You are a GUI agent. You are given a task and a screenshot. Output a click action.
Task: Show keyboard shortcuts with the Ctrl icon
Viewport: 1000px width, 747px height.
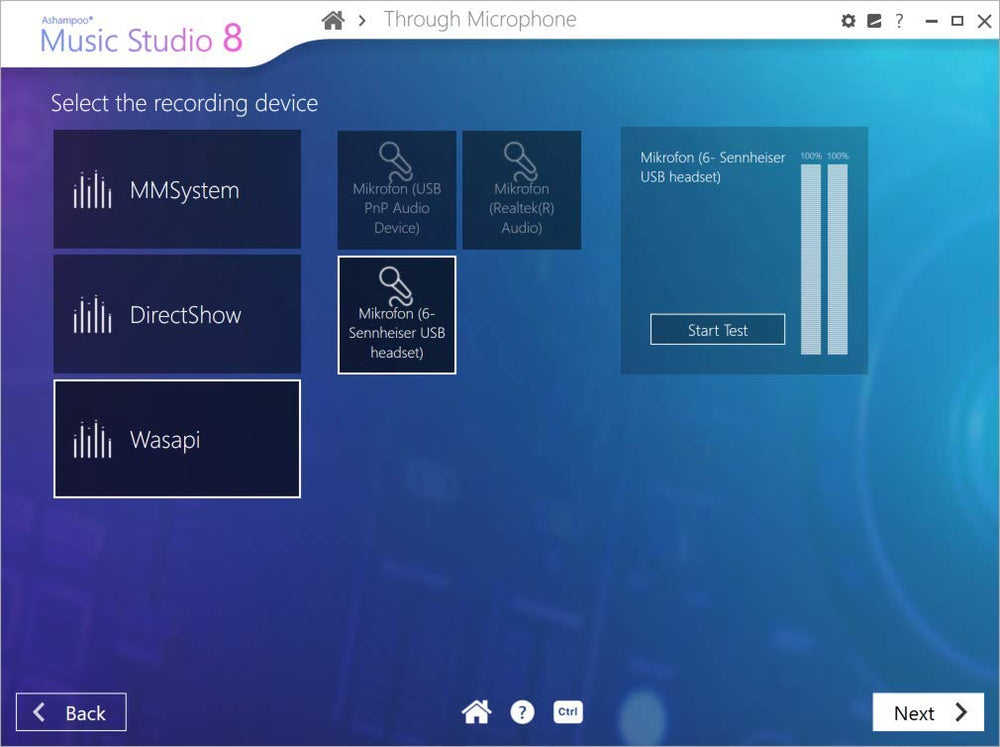click(567, 712)
